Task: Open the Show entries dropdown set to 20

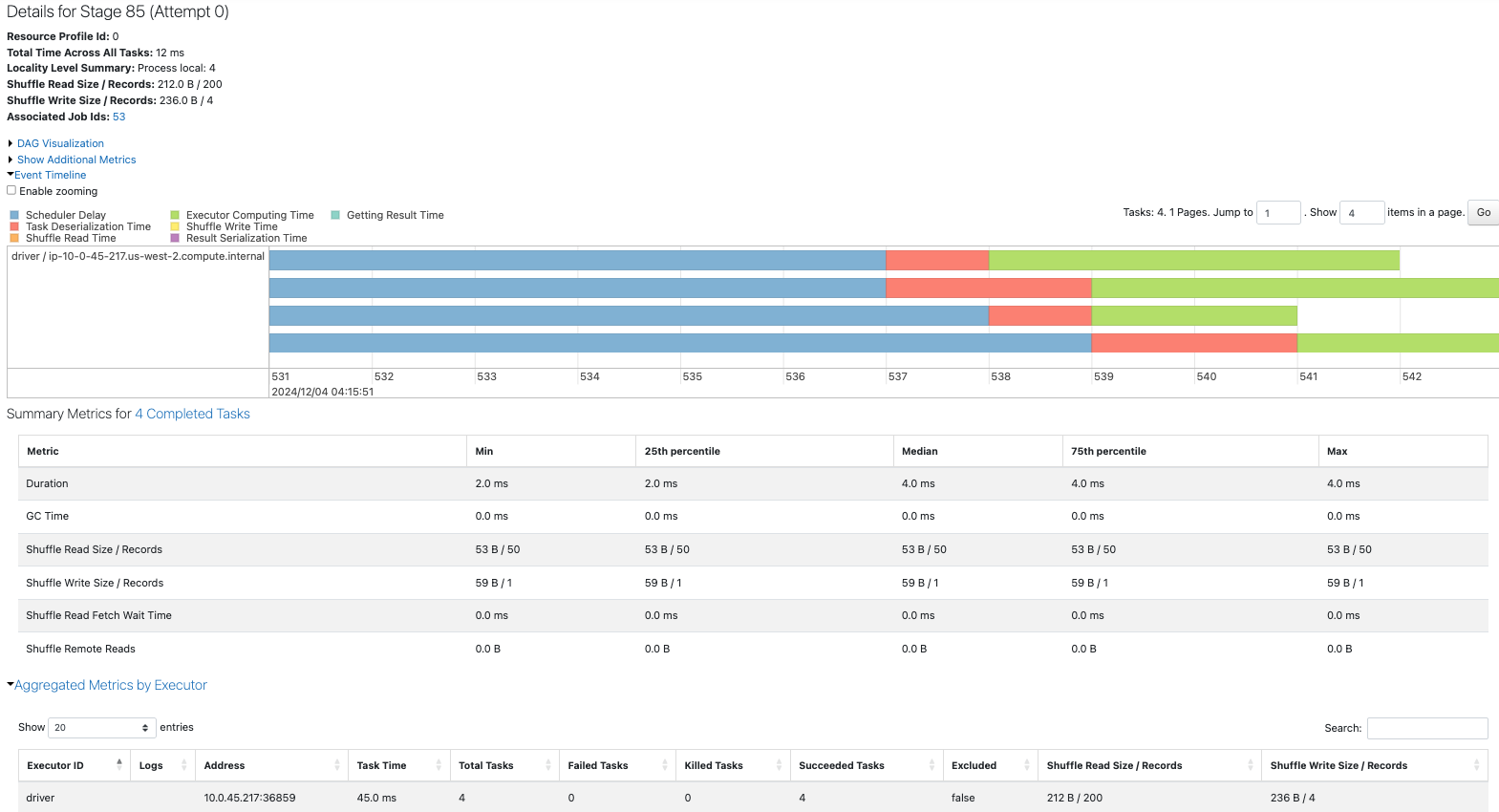Action: click(102, 728)
